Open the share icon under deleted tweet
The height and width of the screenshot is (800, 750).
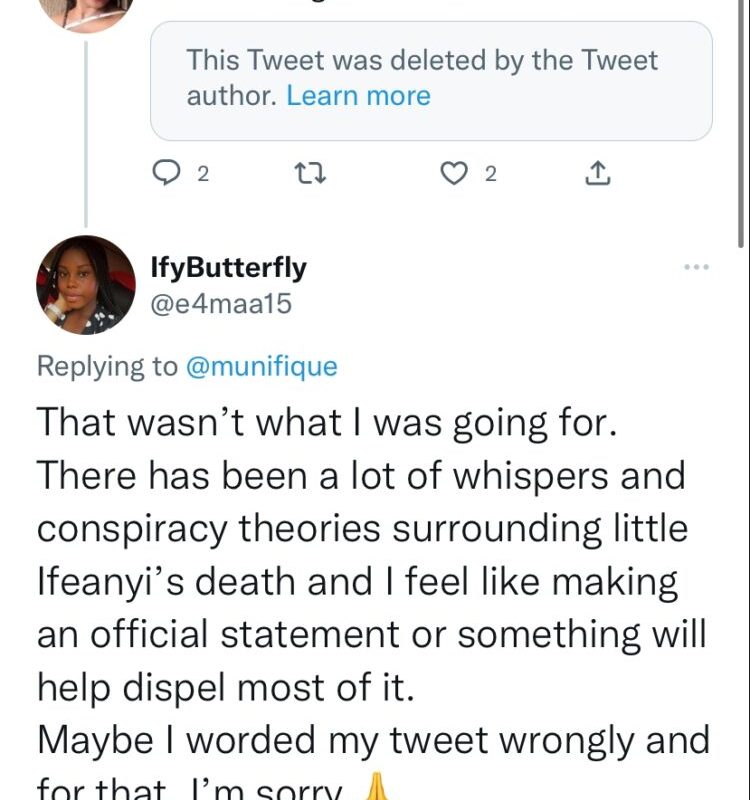tap(596, 174)
